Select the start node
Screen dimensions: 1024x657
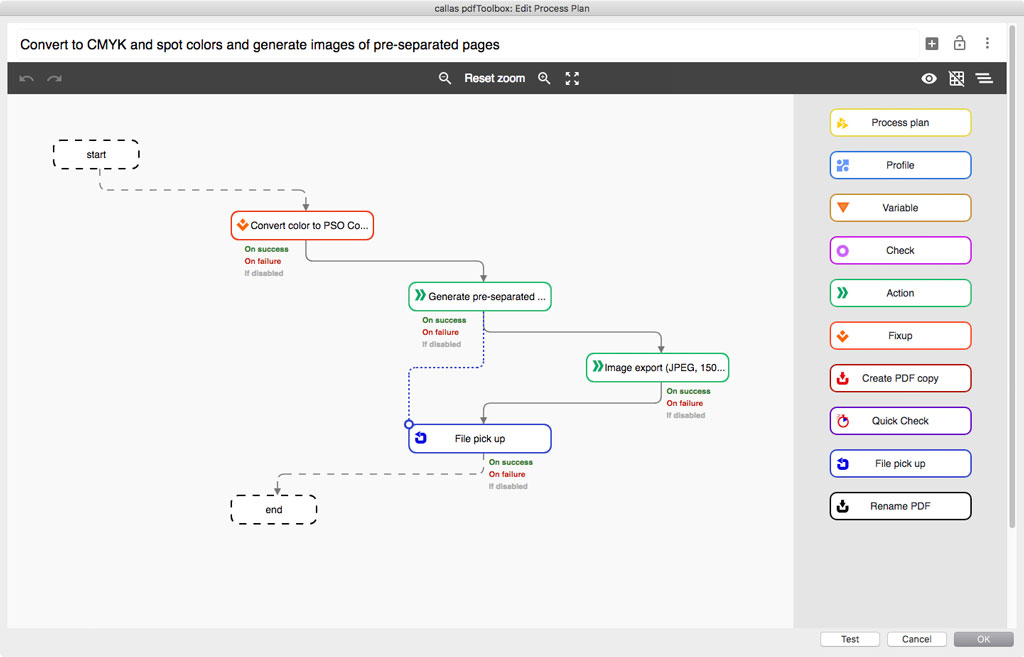pyautogui.click(x=96, y=155)
